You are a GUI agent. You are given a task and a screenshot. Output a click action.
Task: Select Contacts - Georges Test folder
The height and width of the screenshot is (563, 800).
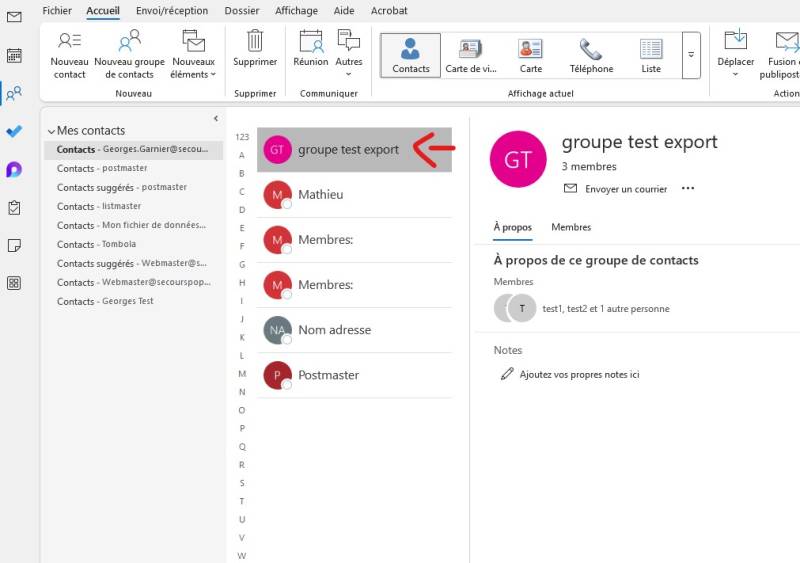point(134,301)
